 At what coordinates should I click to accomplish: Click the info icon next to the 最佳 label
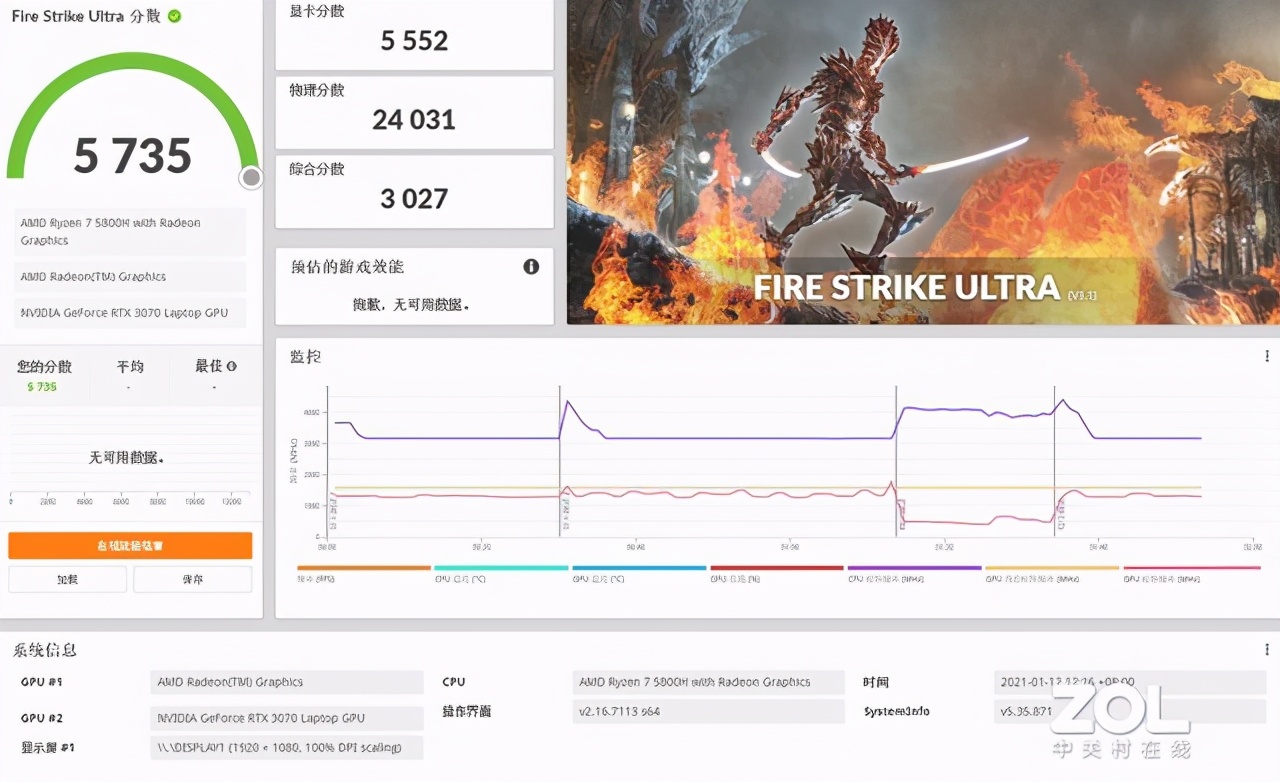click(x=232, y=366)
